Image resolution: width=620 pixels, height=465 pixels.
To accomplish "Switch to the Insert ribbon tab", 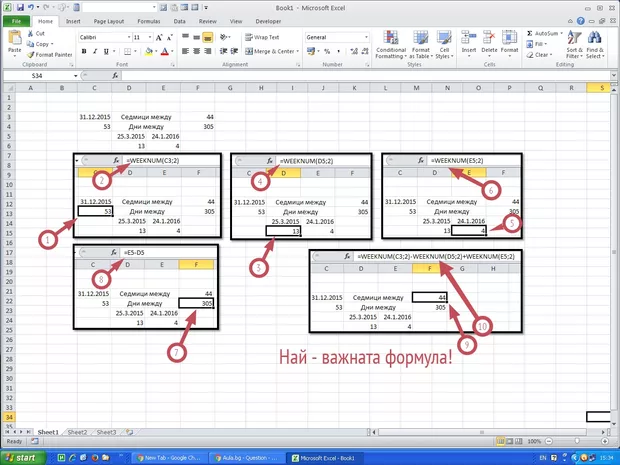I will click(73, 21).
